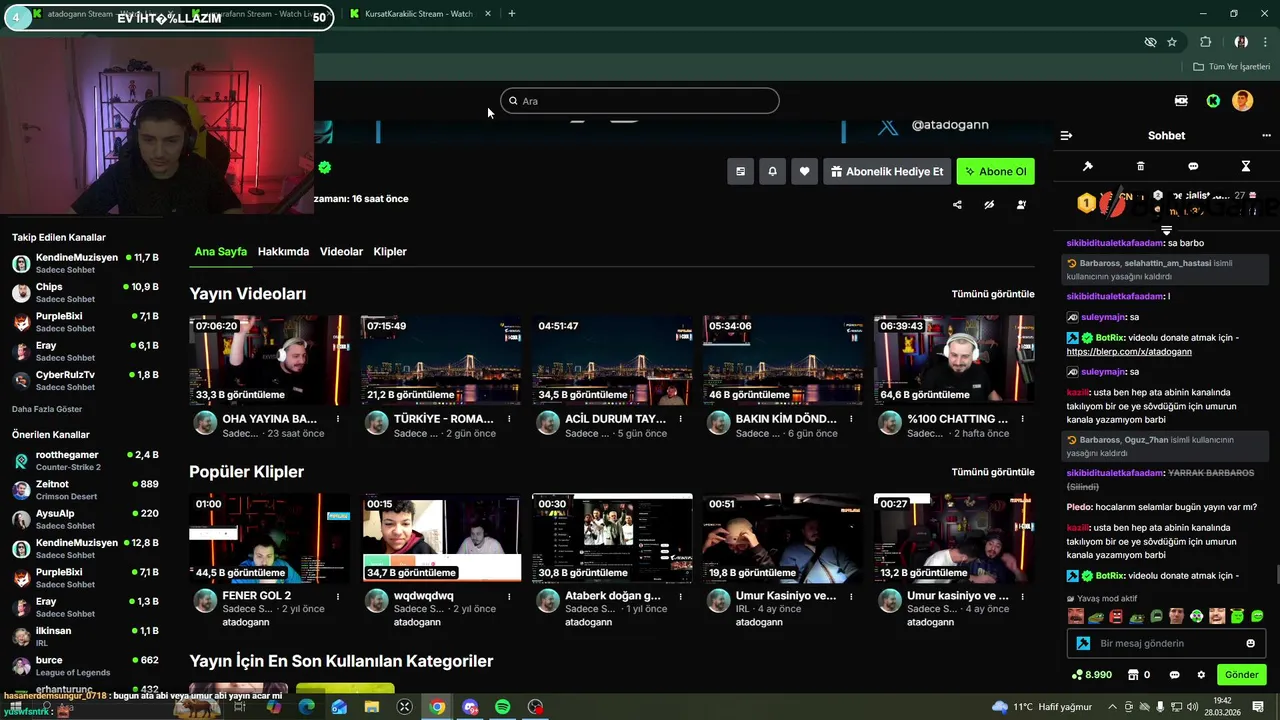Open browser extensions puzzle icon
This screenshot has height=720, width=1280.
pos(1205,42)
